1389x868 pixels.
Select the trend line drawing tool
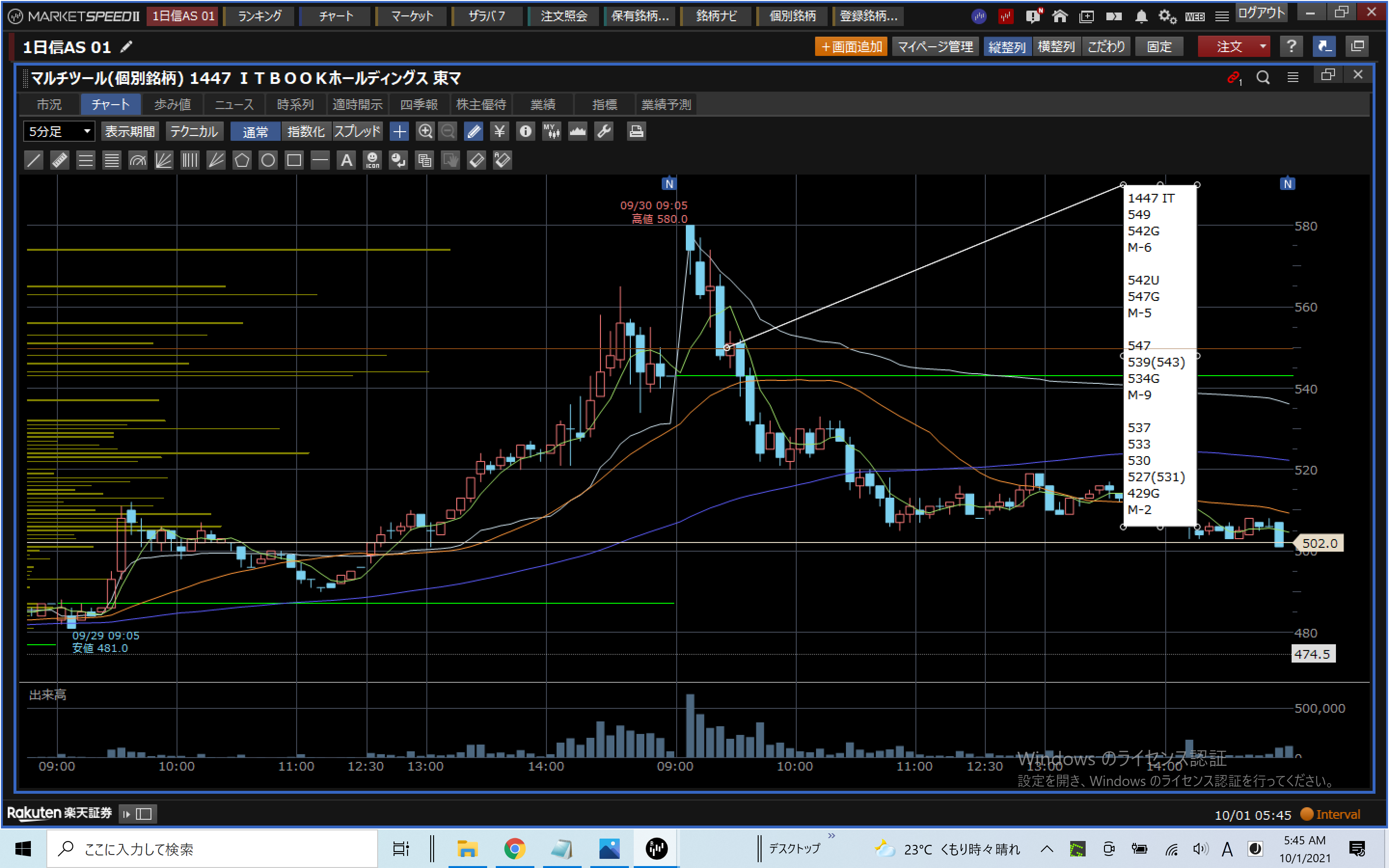[x=34, y=160]
